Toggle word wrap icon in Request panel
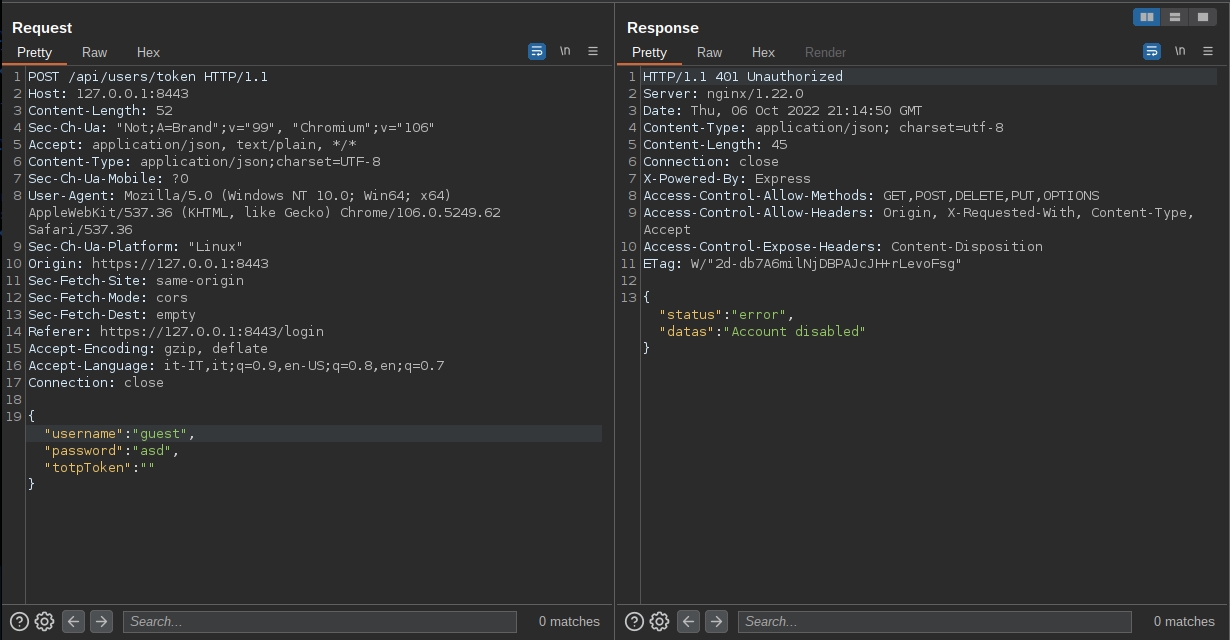The image size is (1230, 640). pyautogui.click(x=537, y=51)
